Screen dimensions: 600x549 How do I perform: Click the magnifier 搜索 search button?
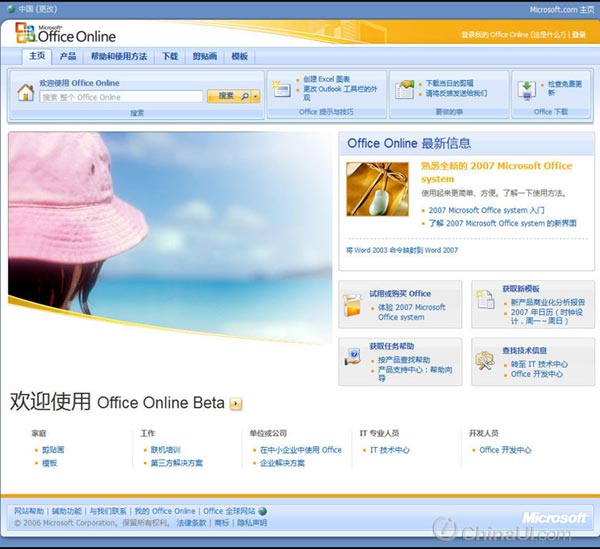click(x=229, y=96)
